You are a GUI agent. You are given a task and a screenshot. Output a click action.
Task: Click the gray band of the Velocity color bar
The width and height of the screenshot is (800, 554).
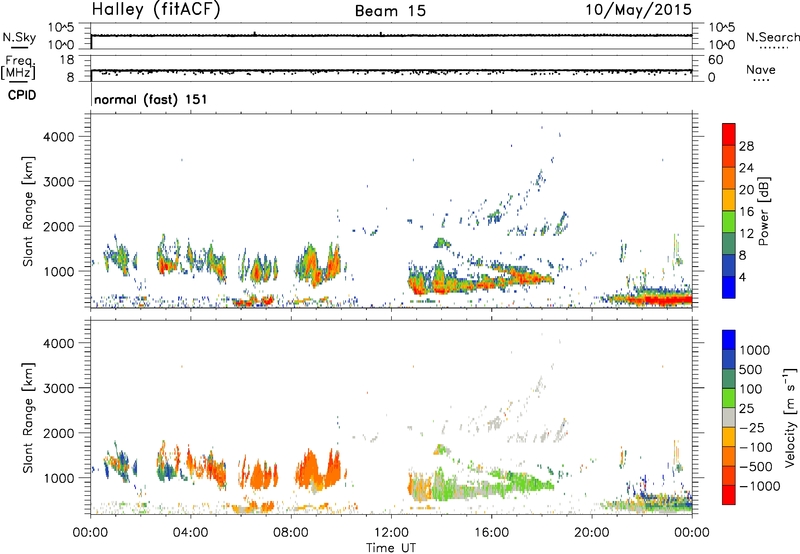[729, 418]
